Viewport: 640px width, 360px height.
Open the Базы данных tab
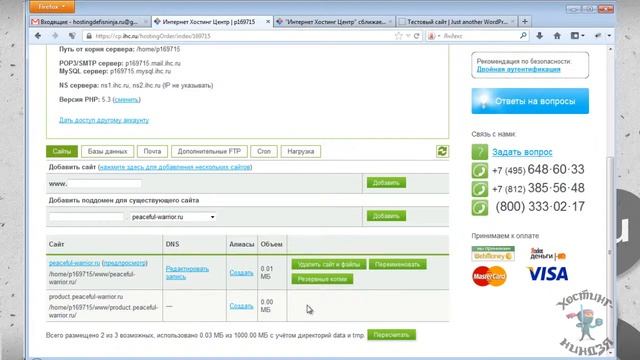107,151
